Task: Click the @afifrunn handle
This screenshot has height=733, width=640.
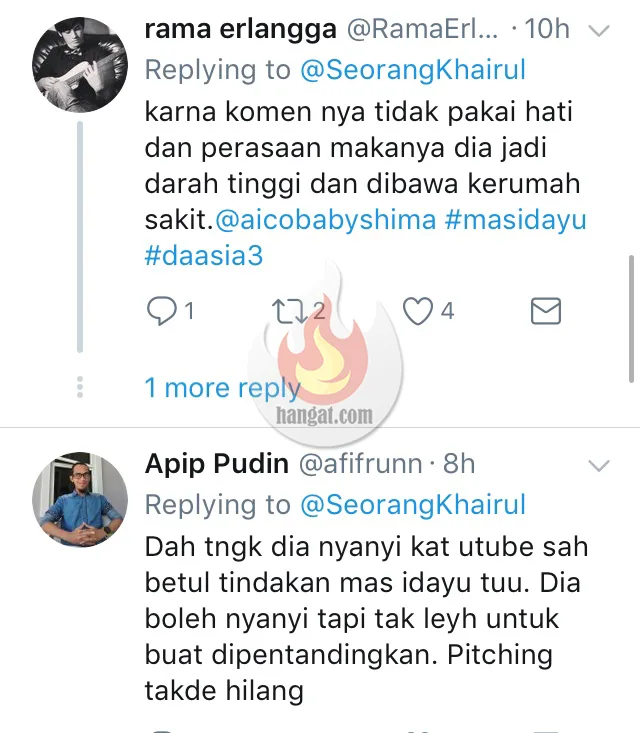Action: point(360,464)
